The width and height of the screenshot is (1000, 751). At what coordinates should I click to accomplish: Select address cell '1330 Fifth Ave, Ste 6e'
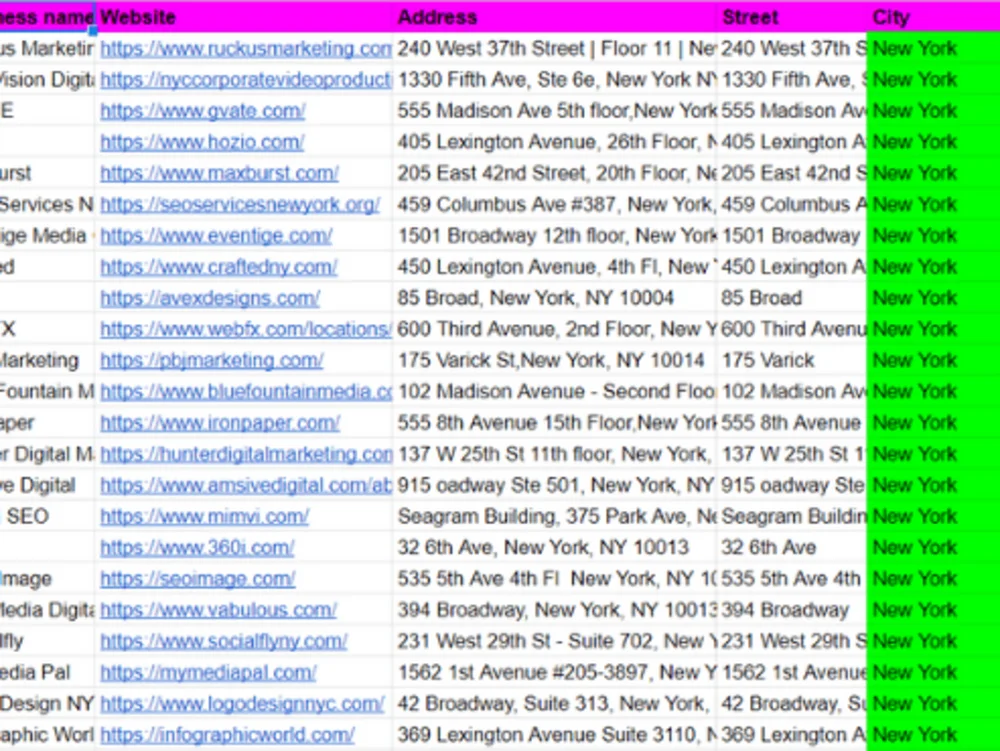[555, 80]
